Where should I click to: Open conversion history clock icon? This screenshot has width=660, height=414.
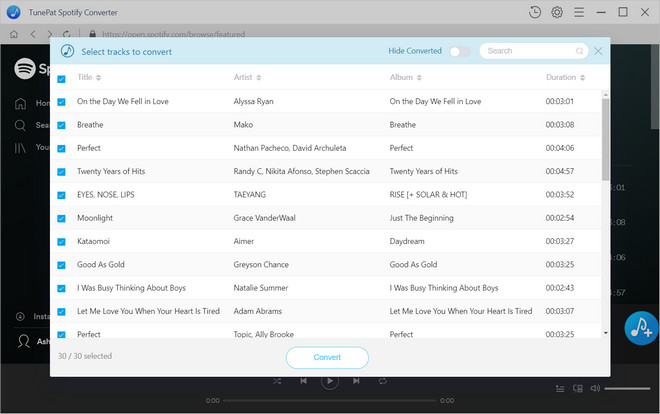click(x=535, y=12)
